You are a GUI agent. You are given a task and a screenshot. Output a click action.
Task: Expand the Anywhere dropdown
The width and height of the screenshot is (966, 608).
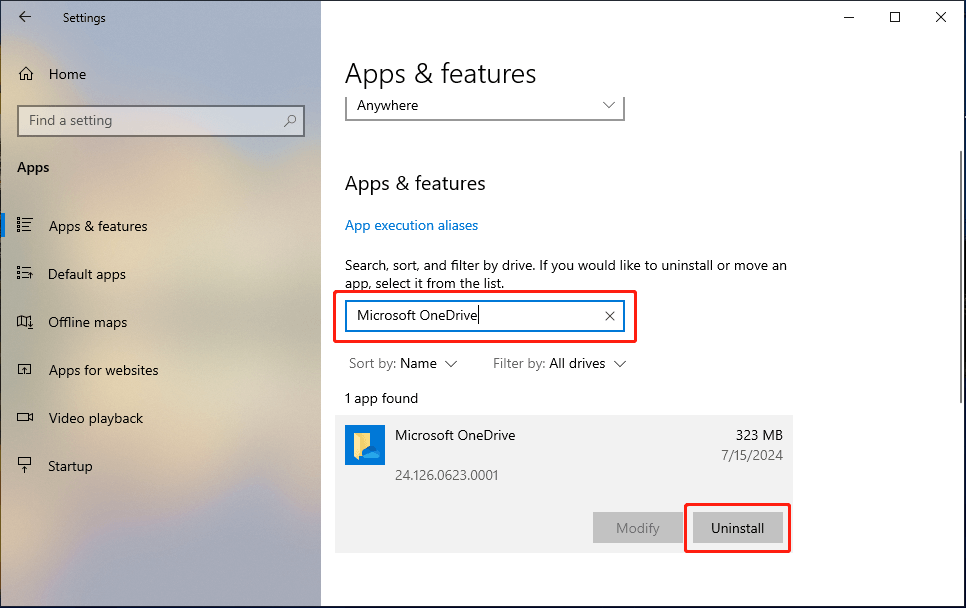(485, 106)
